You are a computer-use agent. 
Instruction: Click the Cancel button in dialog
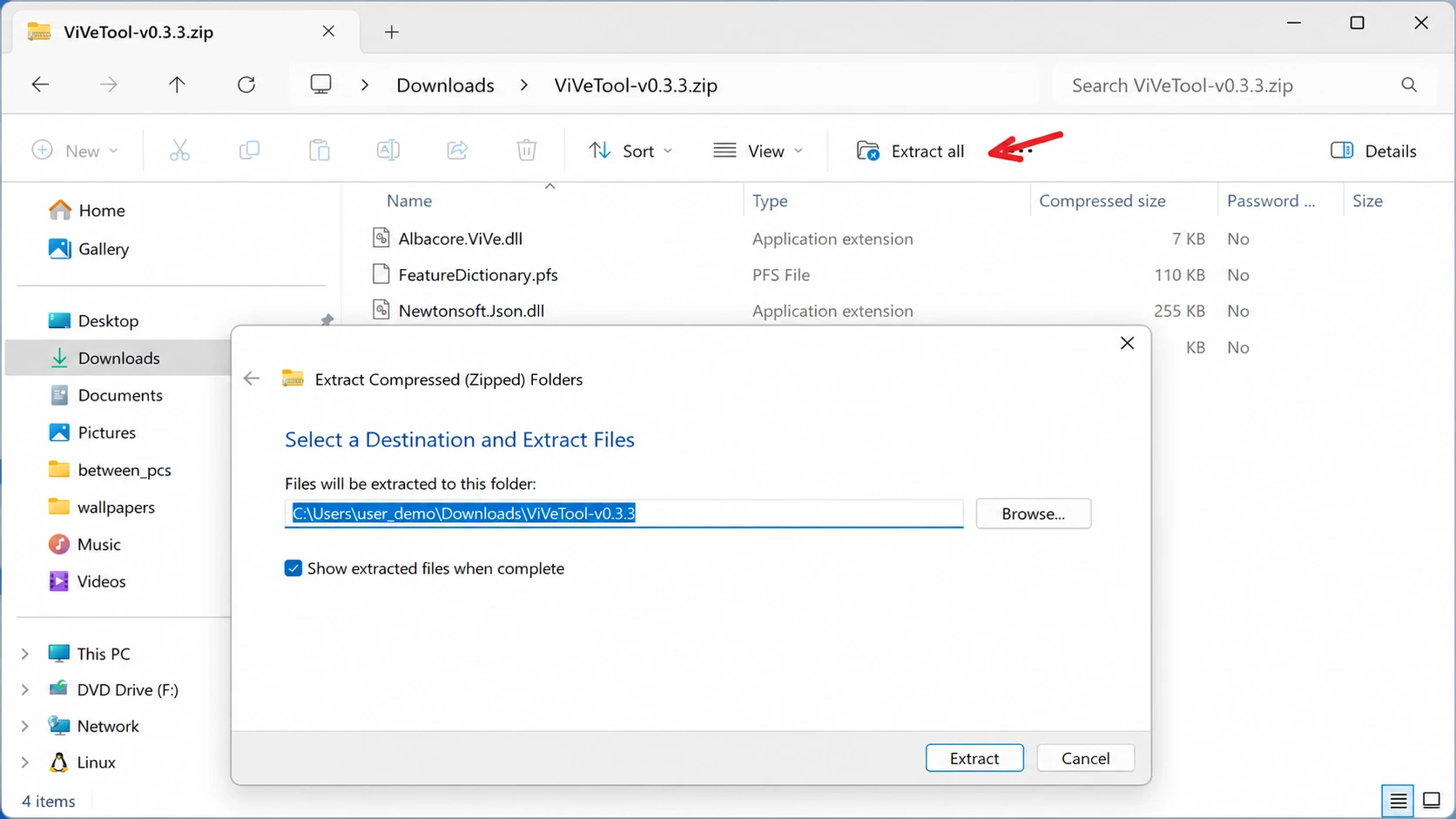(x=1085, y=758)
